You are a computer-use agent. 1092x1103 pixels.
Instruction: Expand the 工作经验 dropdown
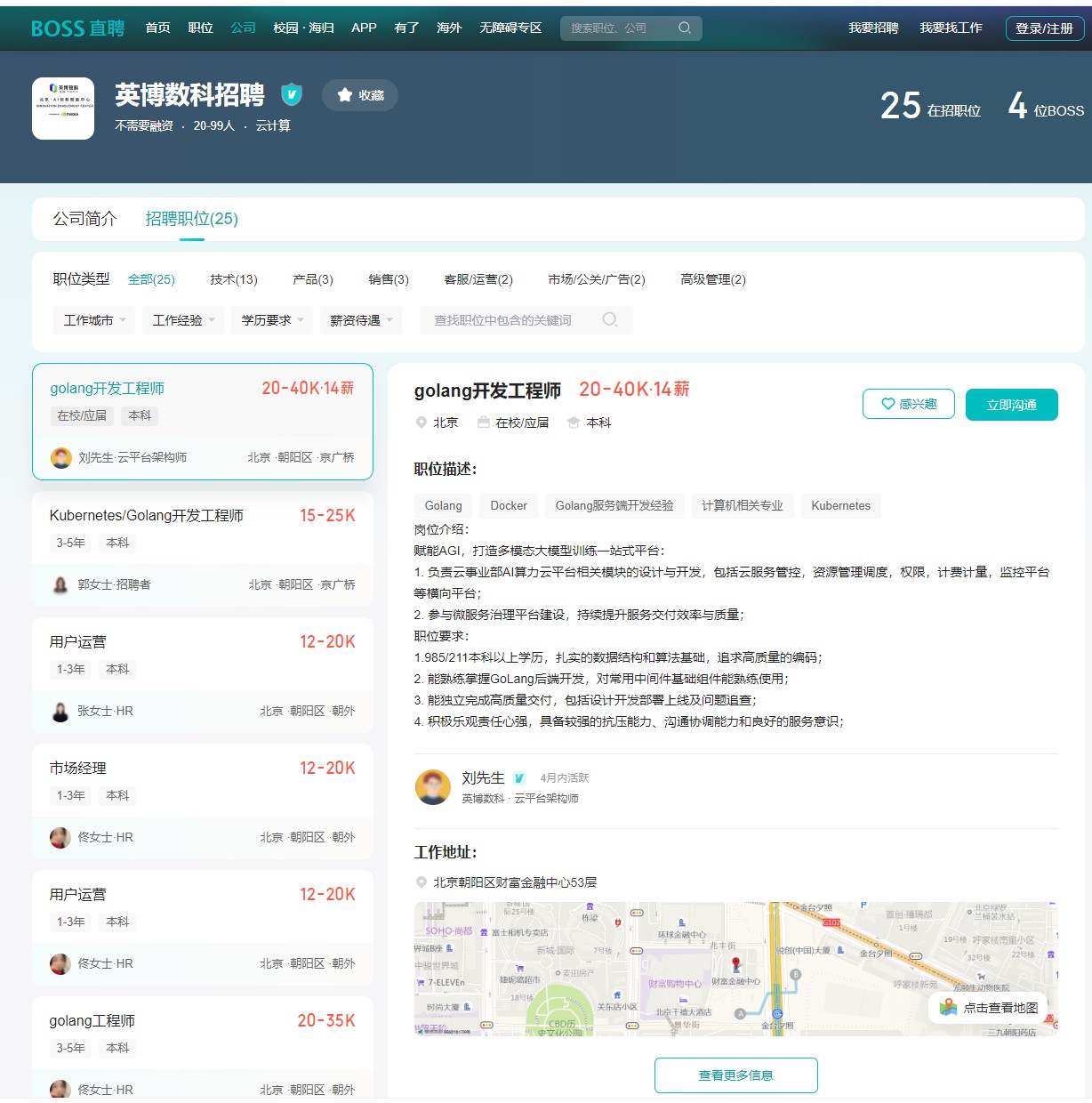point(183,320)
